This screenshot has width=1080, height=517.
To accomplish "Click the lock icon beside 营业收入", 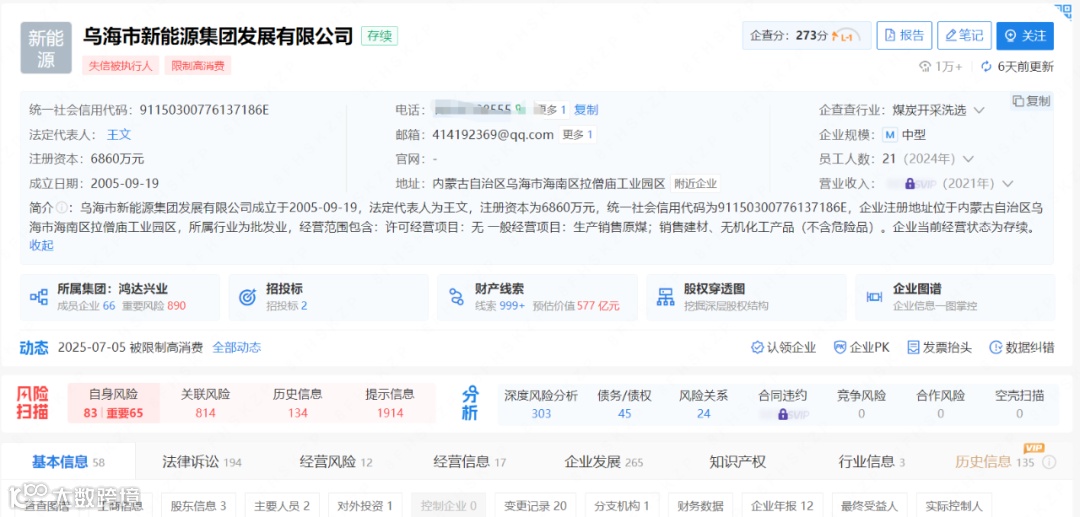I will point(910,184).
